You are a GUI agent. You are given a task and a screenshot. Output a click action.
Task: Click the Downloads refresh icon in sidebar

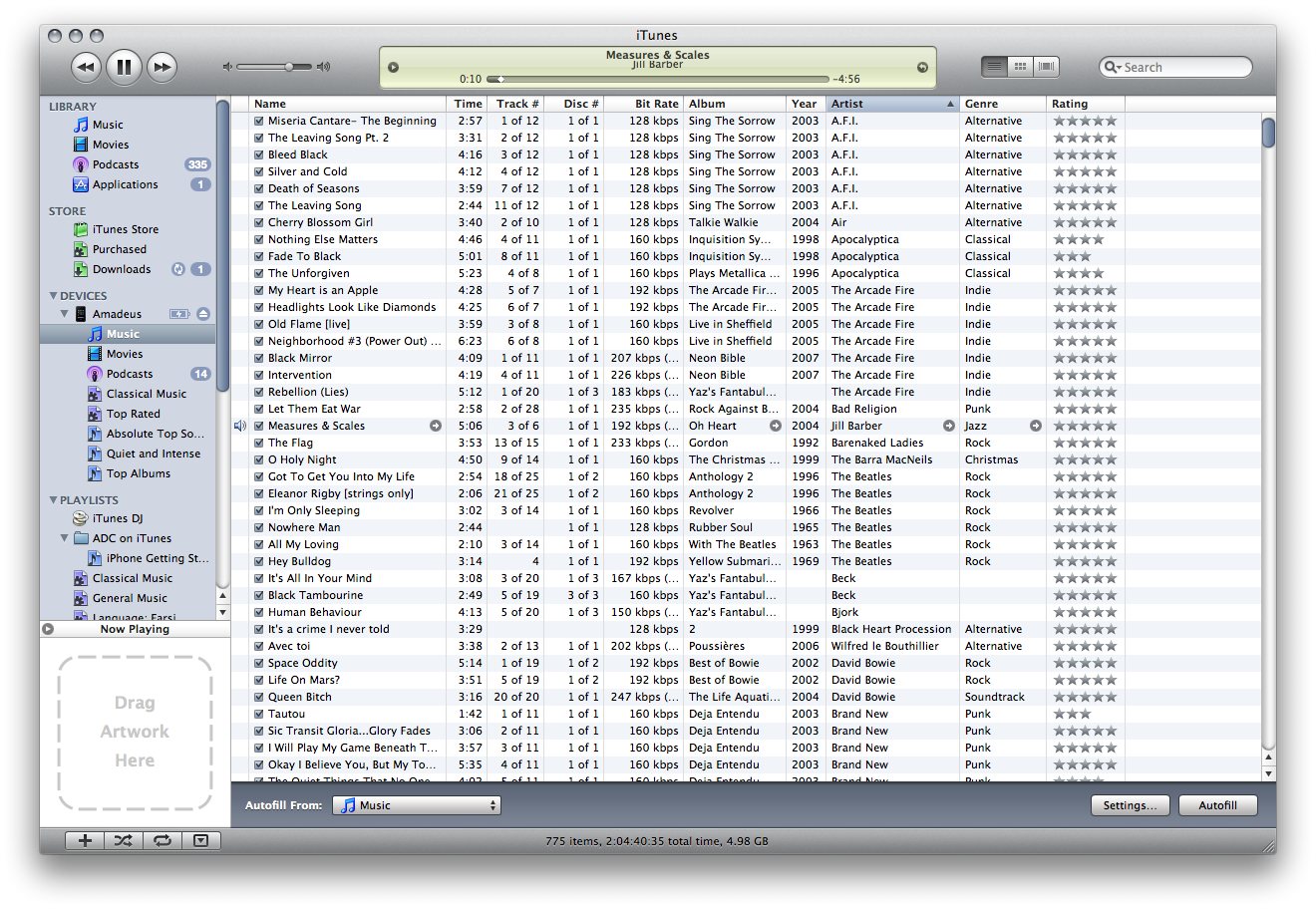(x=178, y=269)
